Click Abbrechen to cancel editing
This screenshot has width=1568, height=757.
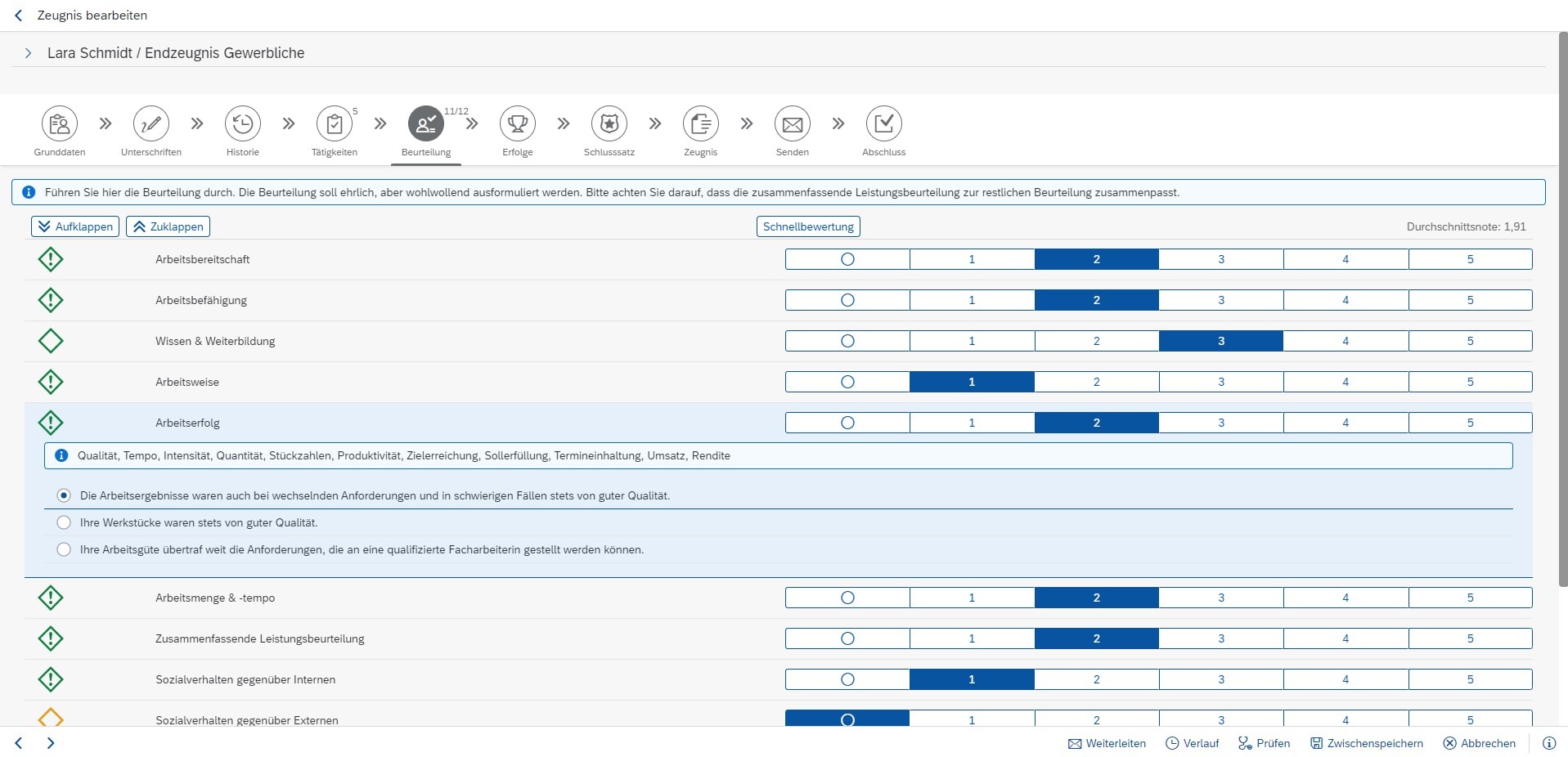(1480, 743)
